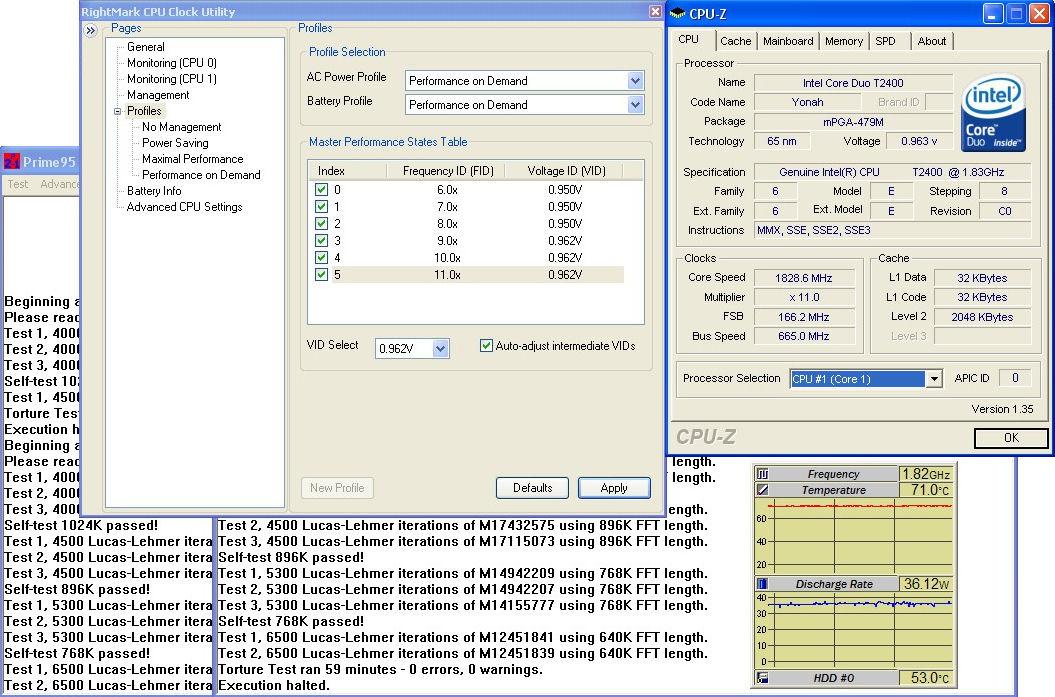Screen dimensions: 1055x697
Task: Uncheck performance state index 0
Action: coord(322,190)
